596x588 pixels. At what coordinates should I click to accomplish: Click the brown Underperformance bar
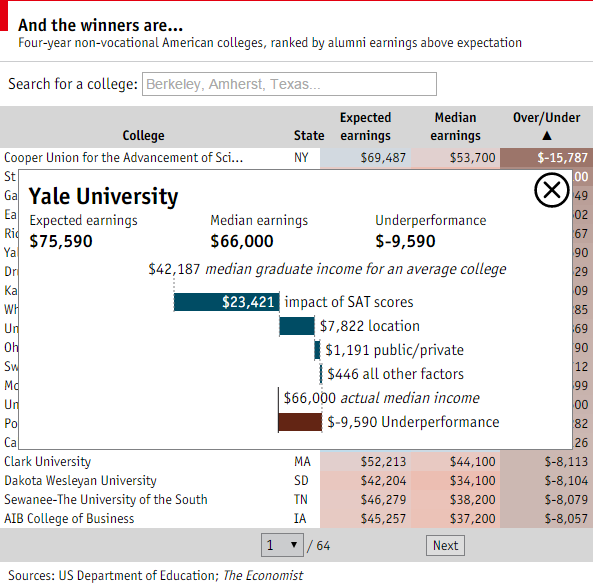pyautogui.click(x=300, y=422)
